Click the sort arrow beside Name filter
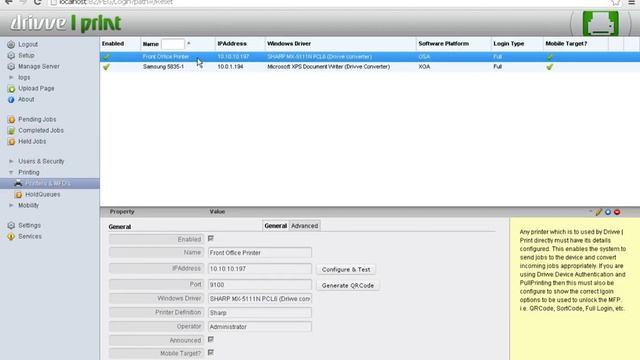This screenshot has width=640, height=360. 189,44
